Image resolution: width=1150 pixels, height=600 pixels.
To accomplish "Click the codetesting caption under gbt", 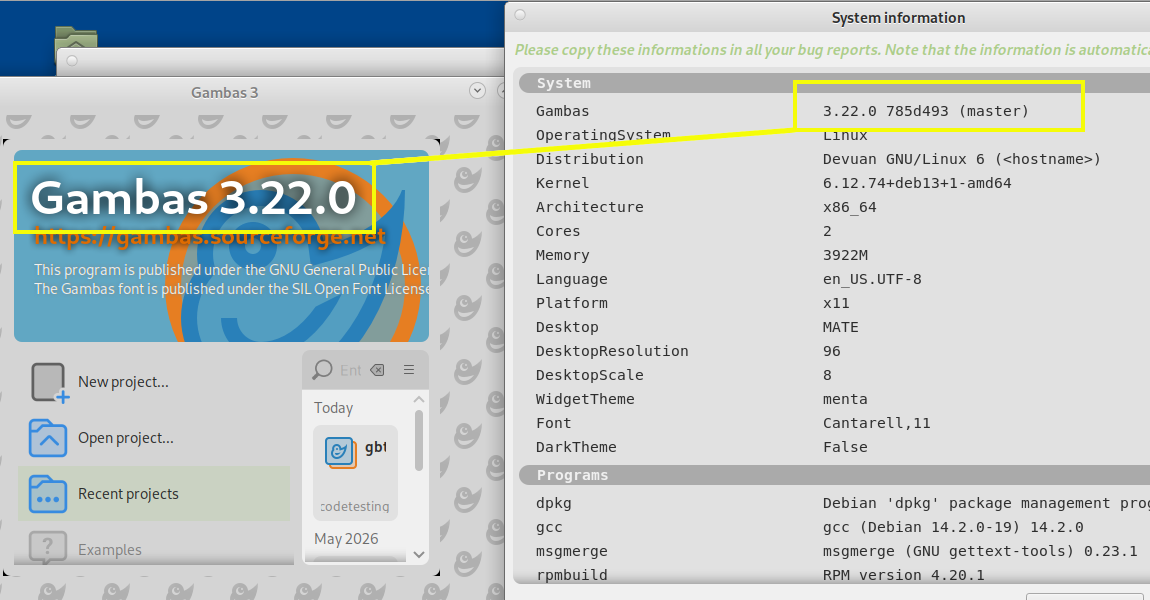I will (x=355, y=506).
